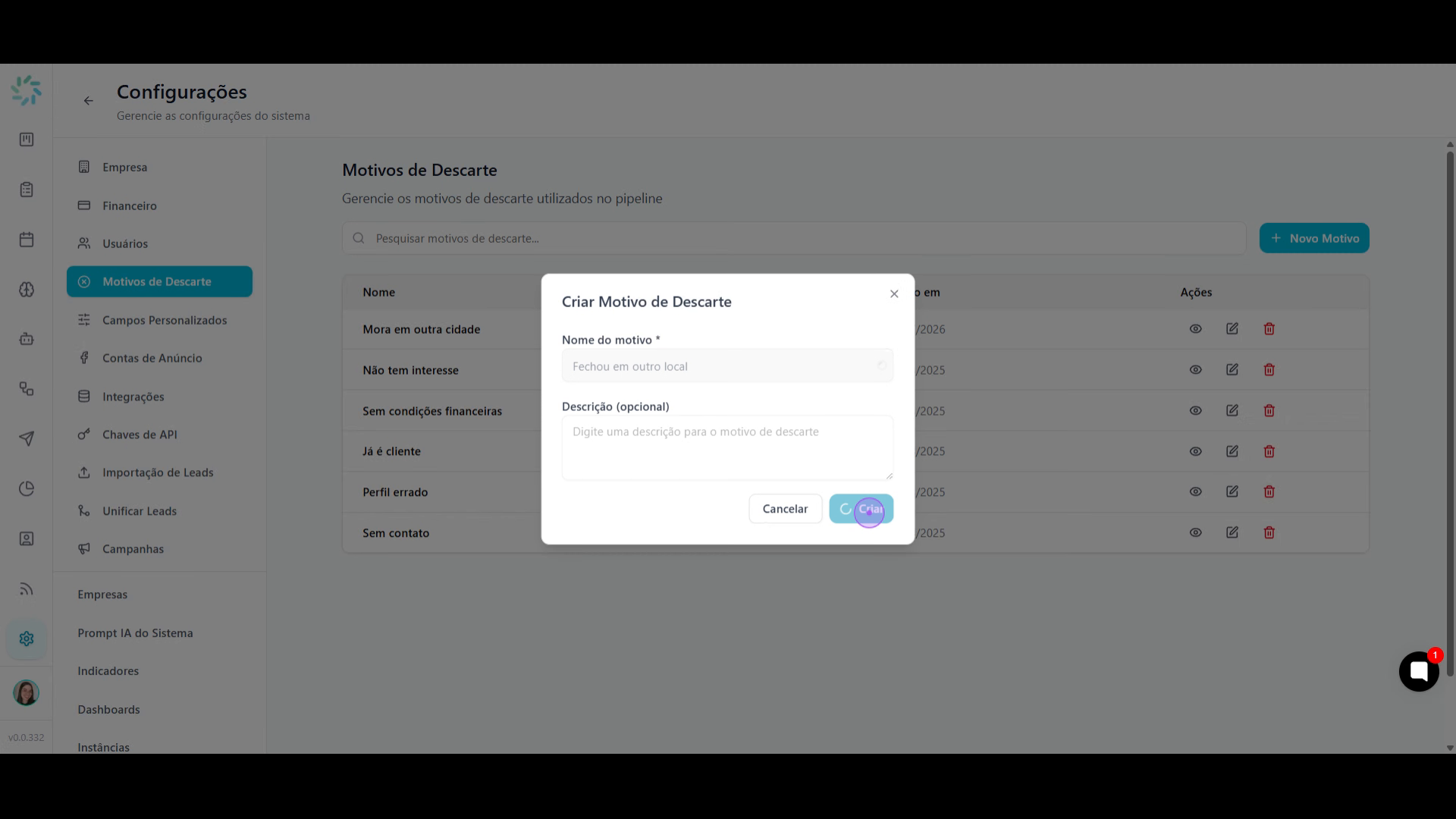
Task: Open the kanban board icon in left rail
Action: coord(27,140)
